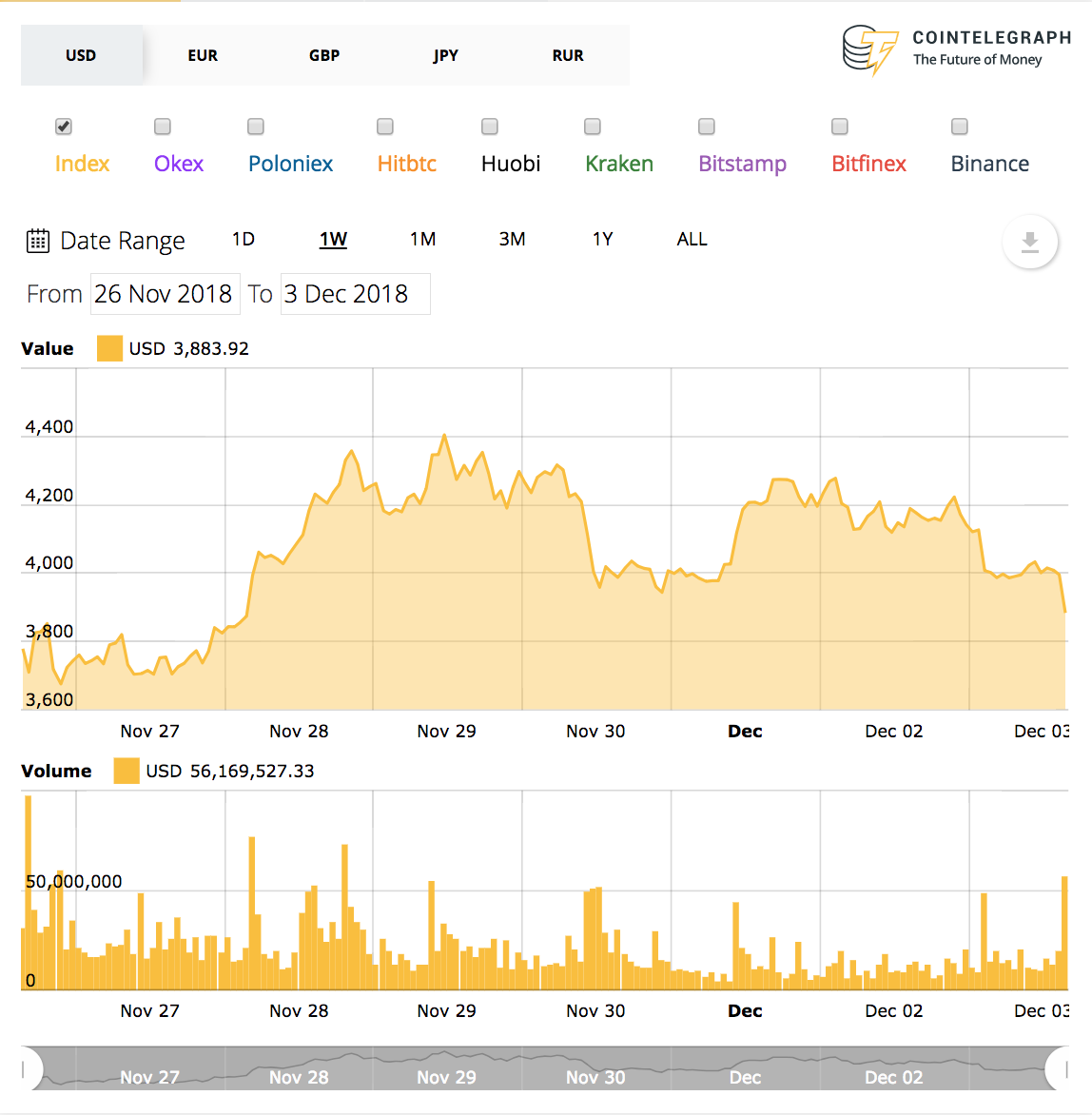Select the 1W date range
Image resolution: width=1092 pixels, height=1115 pixels.
[333, 240]
